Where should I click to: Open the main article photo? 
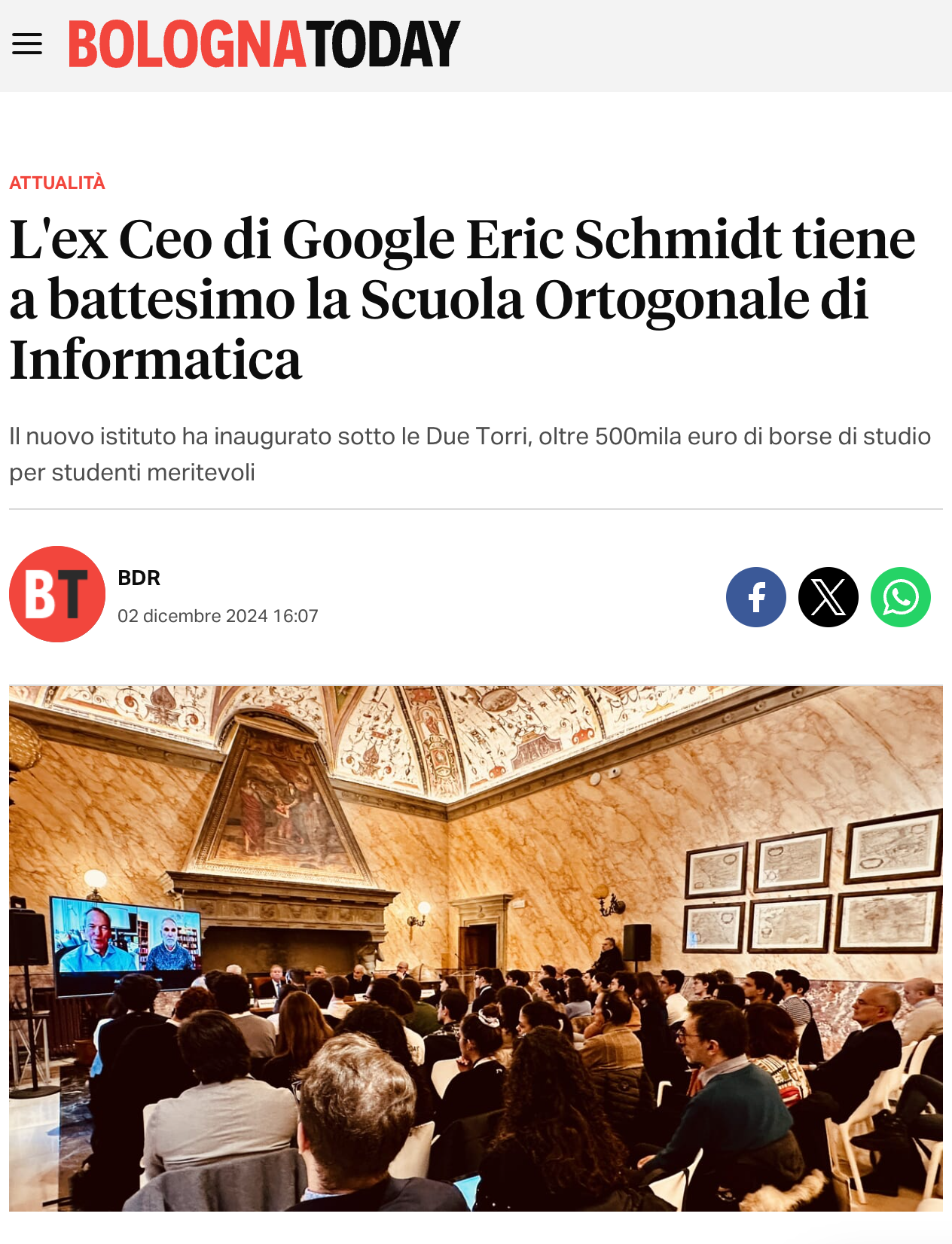[x=476, y=948]
